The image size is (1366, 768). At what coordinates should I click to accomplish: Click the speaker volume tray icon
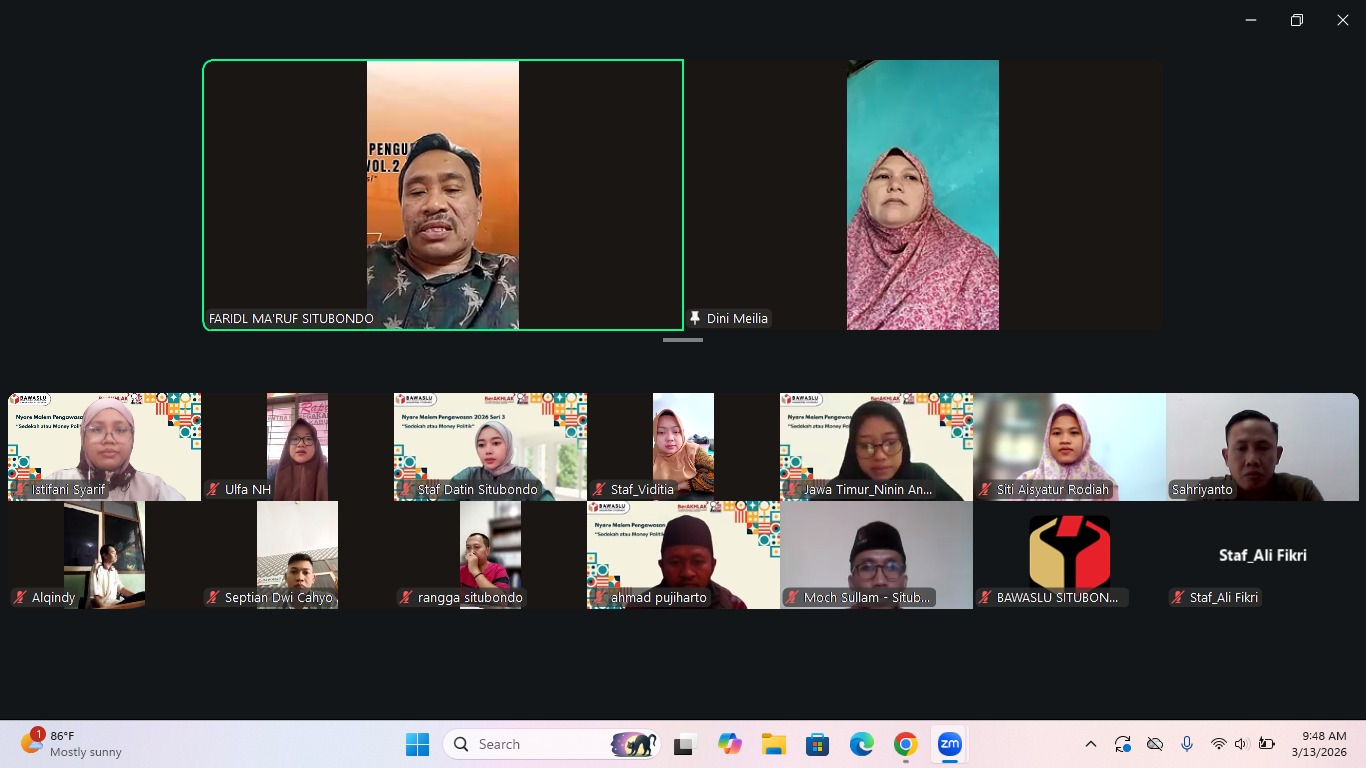1242,744
